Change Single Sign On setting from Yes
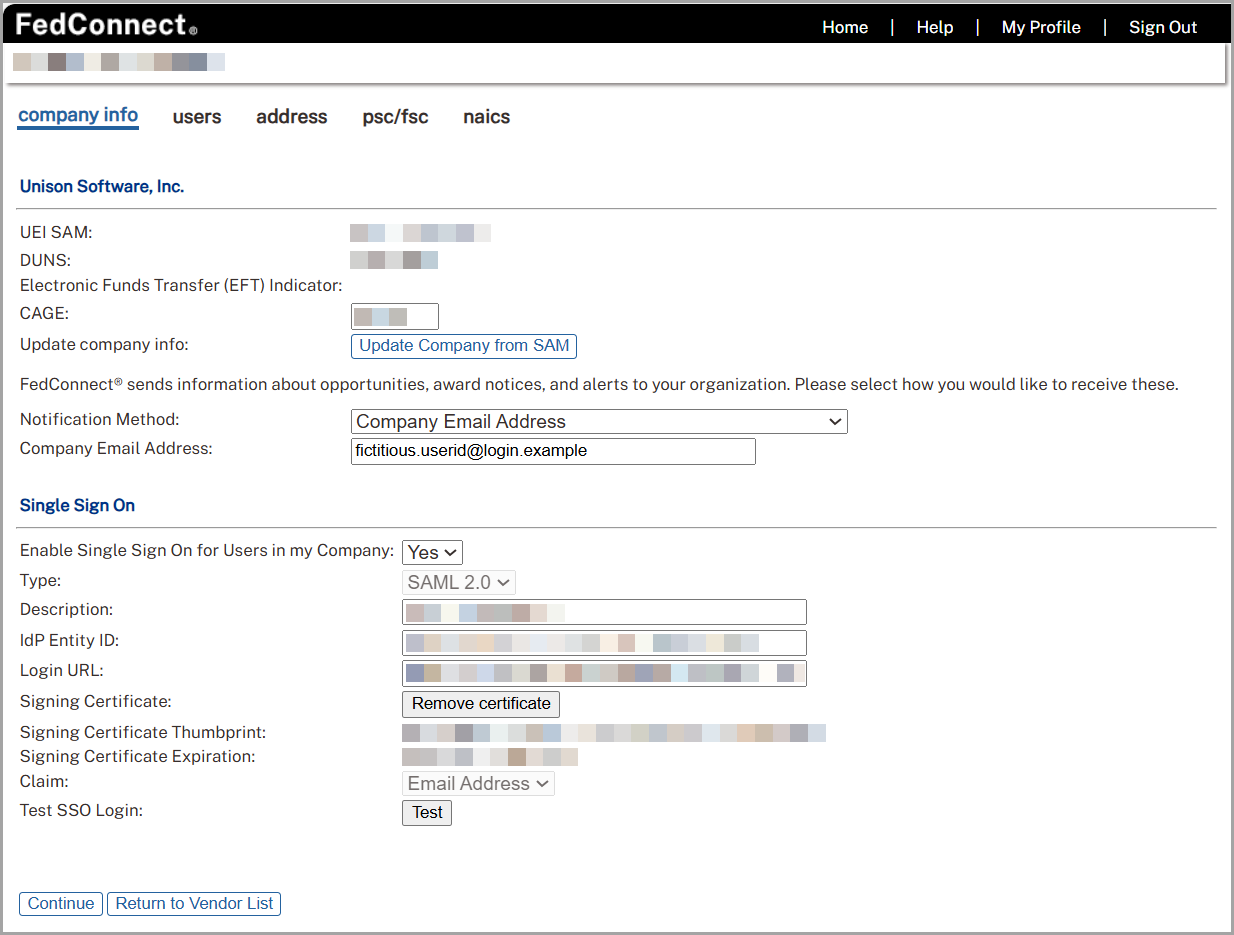Viewport: 1234px width, 935px height. (431, 551)
